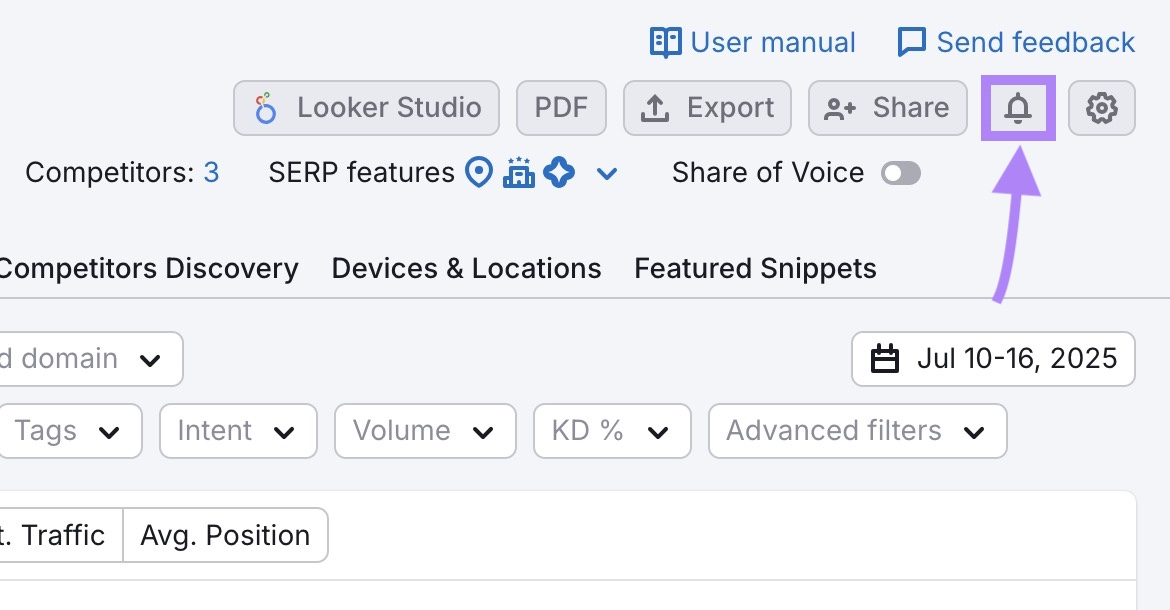
Task: Open the Advanced filters dropdown
Action: point(856,431)
